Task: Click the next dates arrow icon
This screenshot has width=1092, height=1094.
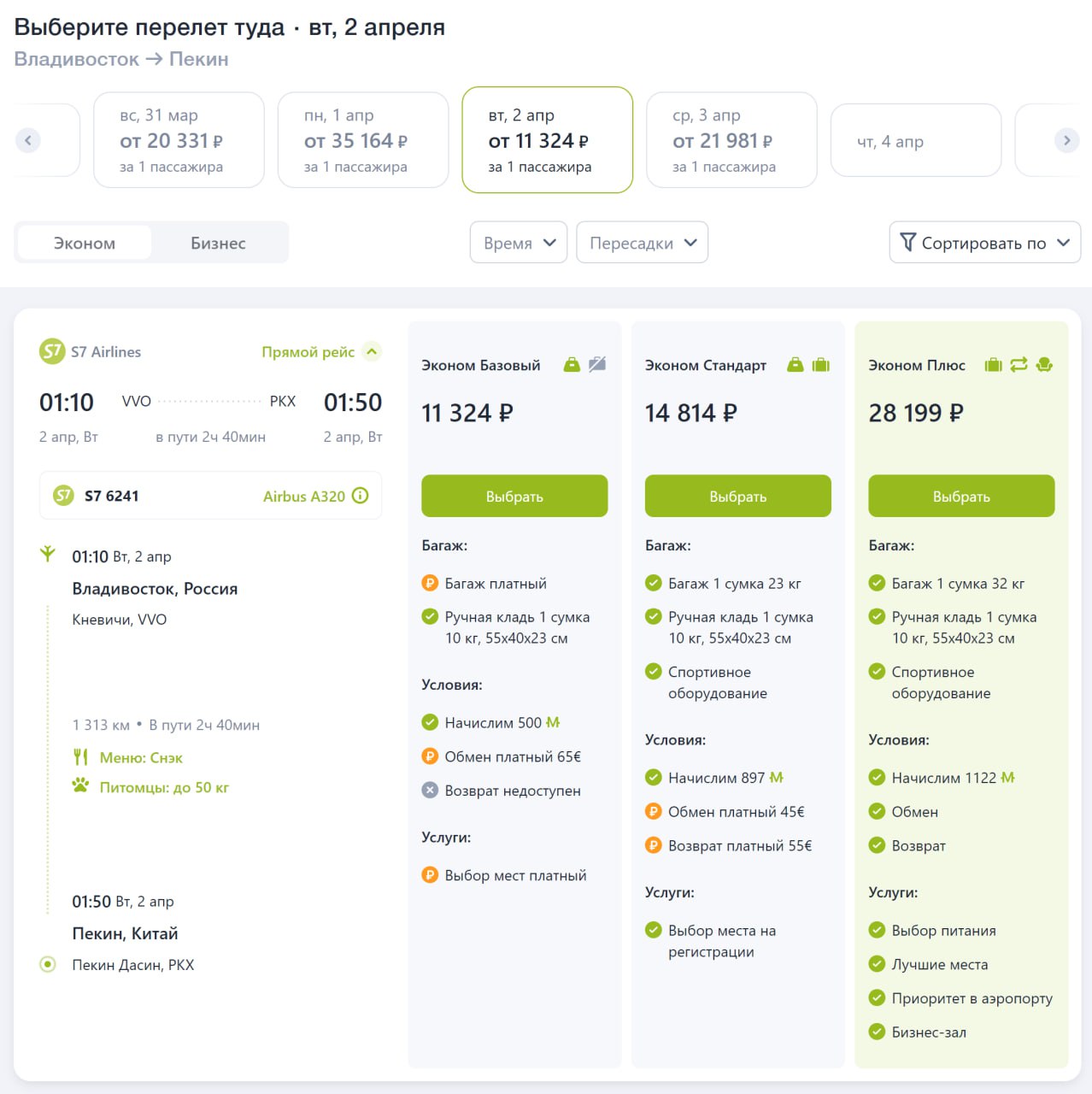Action: pos(1066,140)
